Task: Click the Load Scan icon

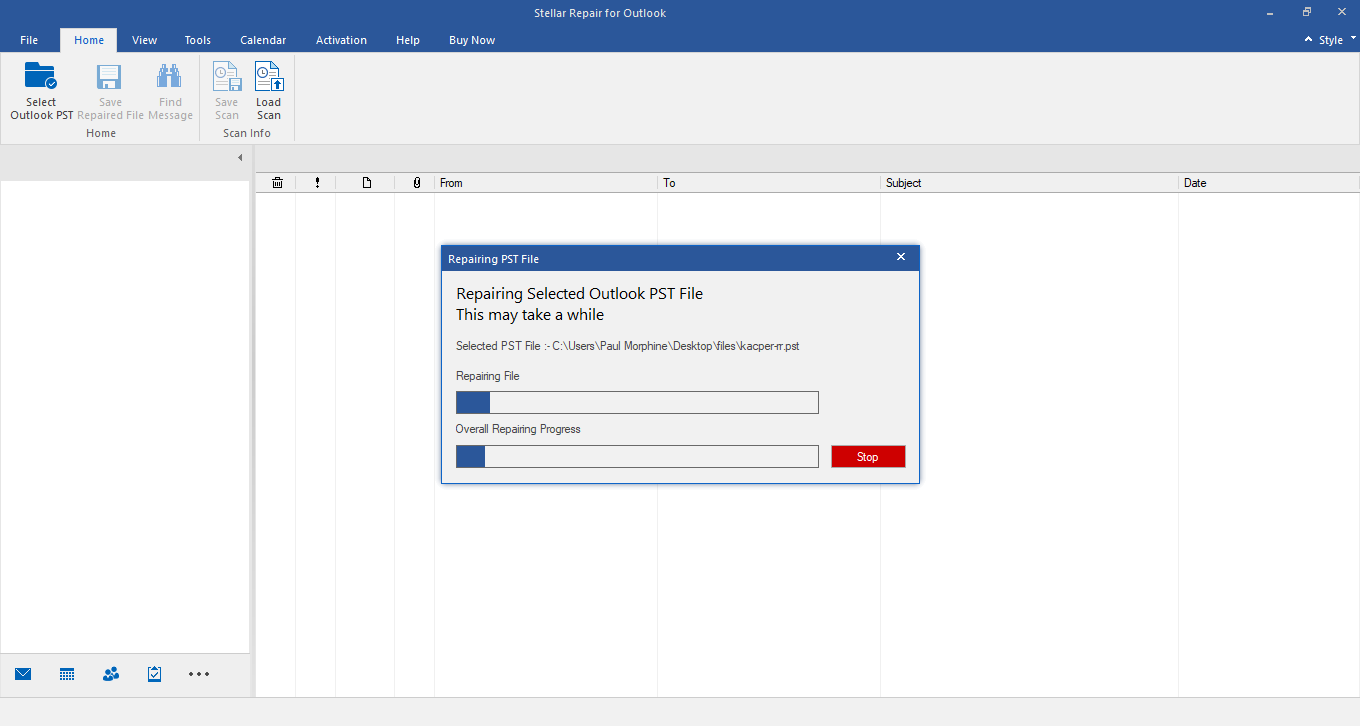Action: pos(268,78)
